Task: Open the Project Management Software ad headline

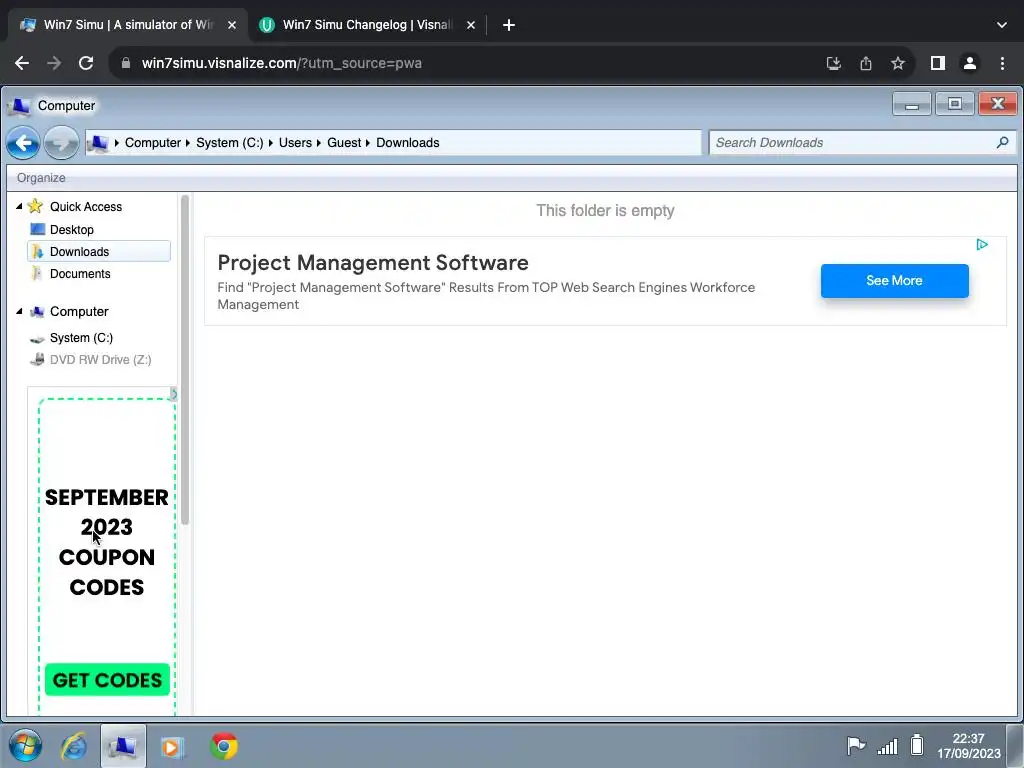Action: (373, 263)
